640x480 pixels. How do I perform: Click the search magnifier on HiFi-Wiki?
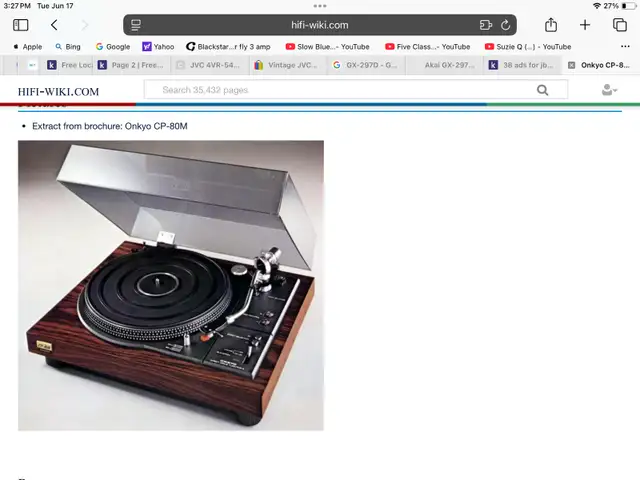[542, 90]
